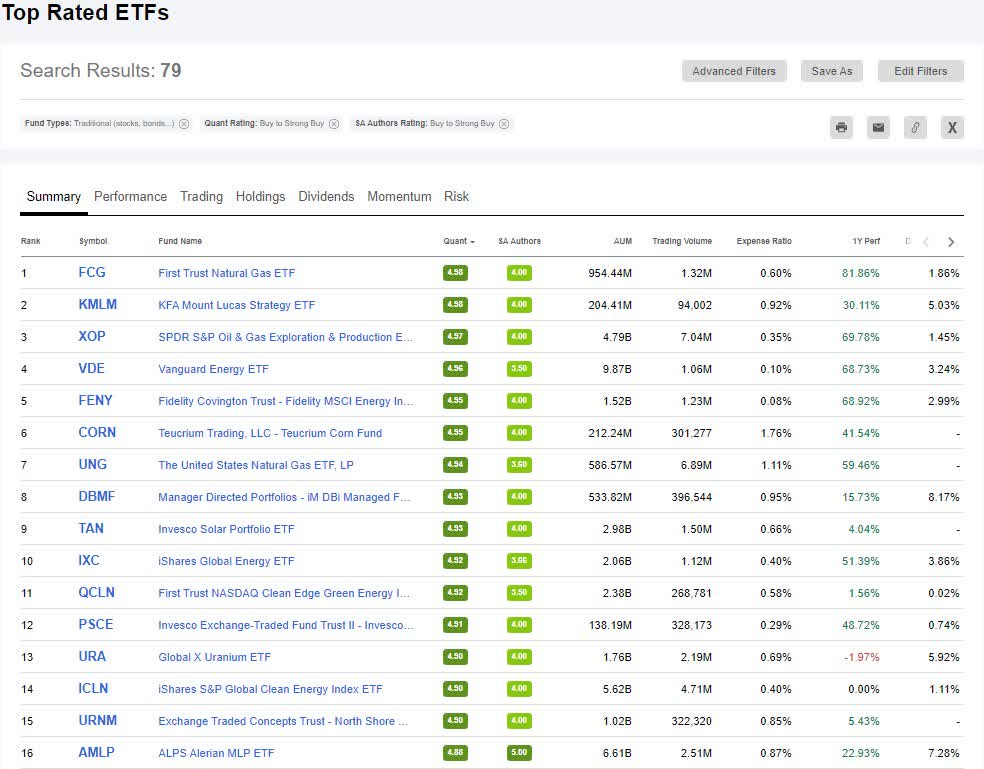Sort by Quant column dropdown arrow
984x769 pixels.
click(472, 242)
